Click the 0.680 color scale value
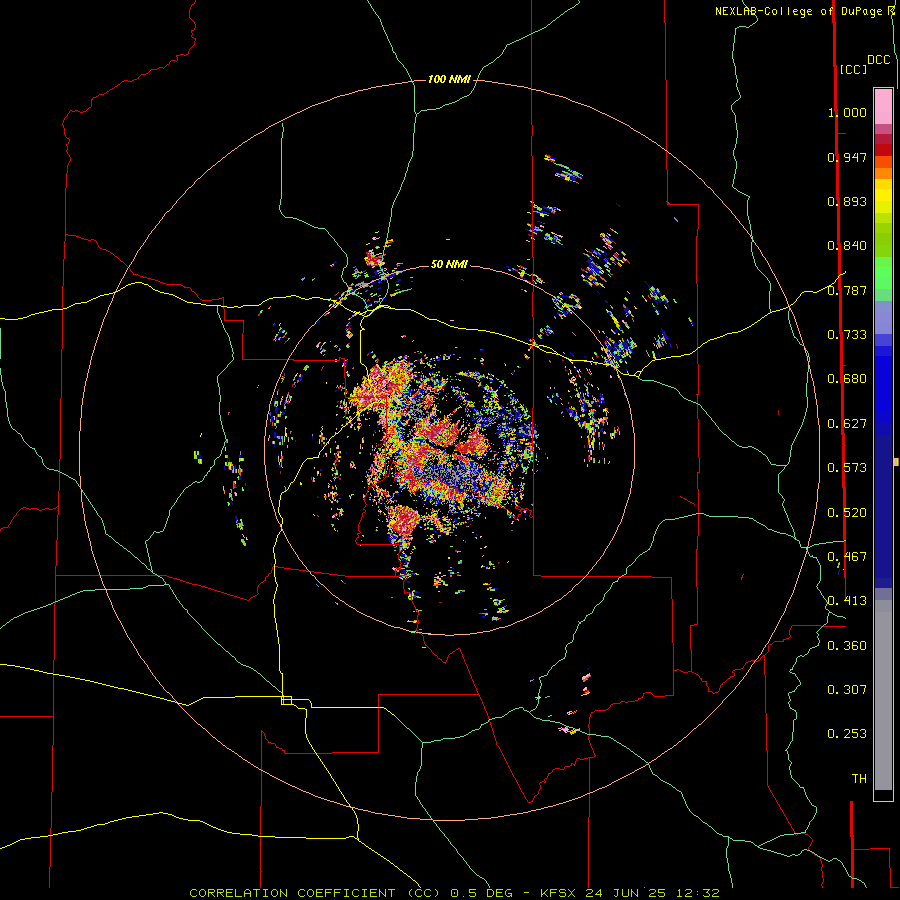Viewport: 900px width, 900px height. (x=847, y=379)
